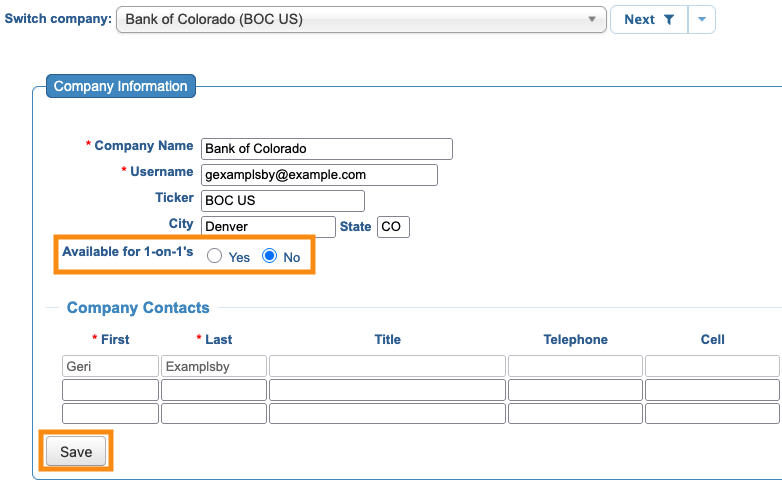Viewport: 782px width, 504px height.
Task: Focus the first contact's Telephone field
Action: point(575,366)
